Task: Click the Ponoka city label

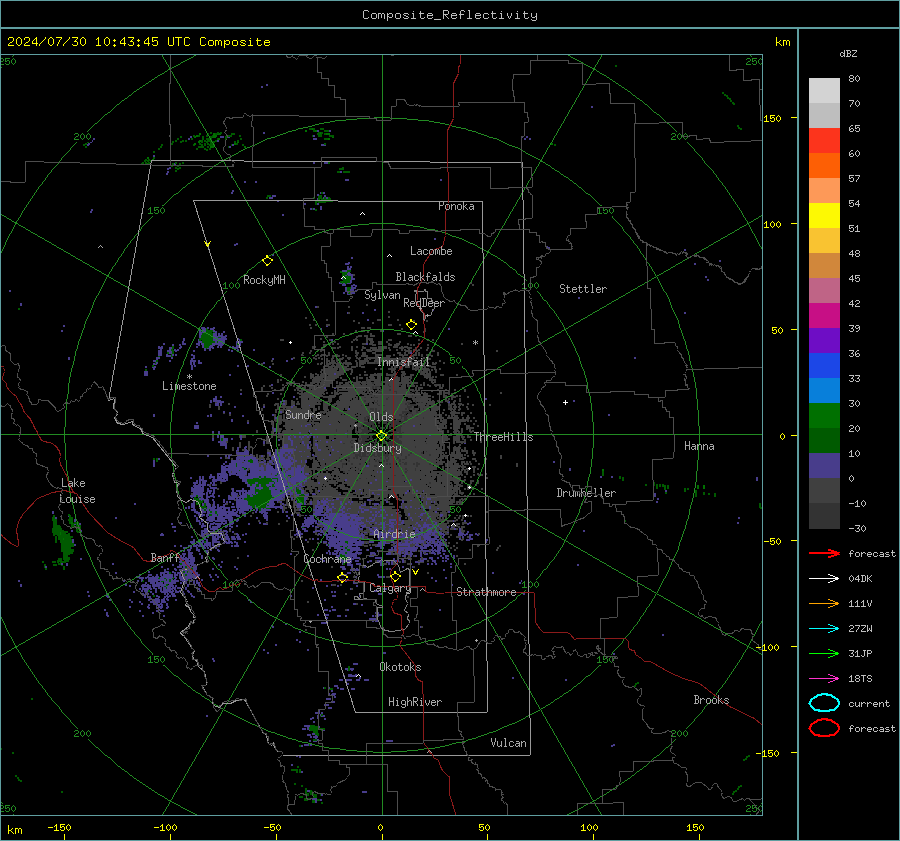Action: (456, 206)
